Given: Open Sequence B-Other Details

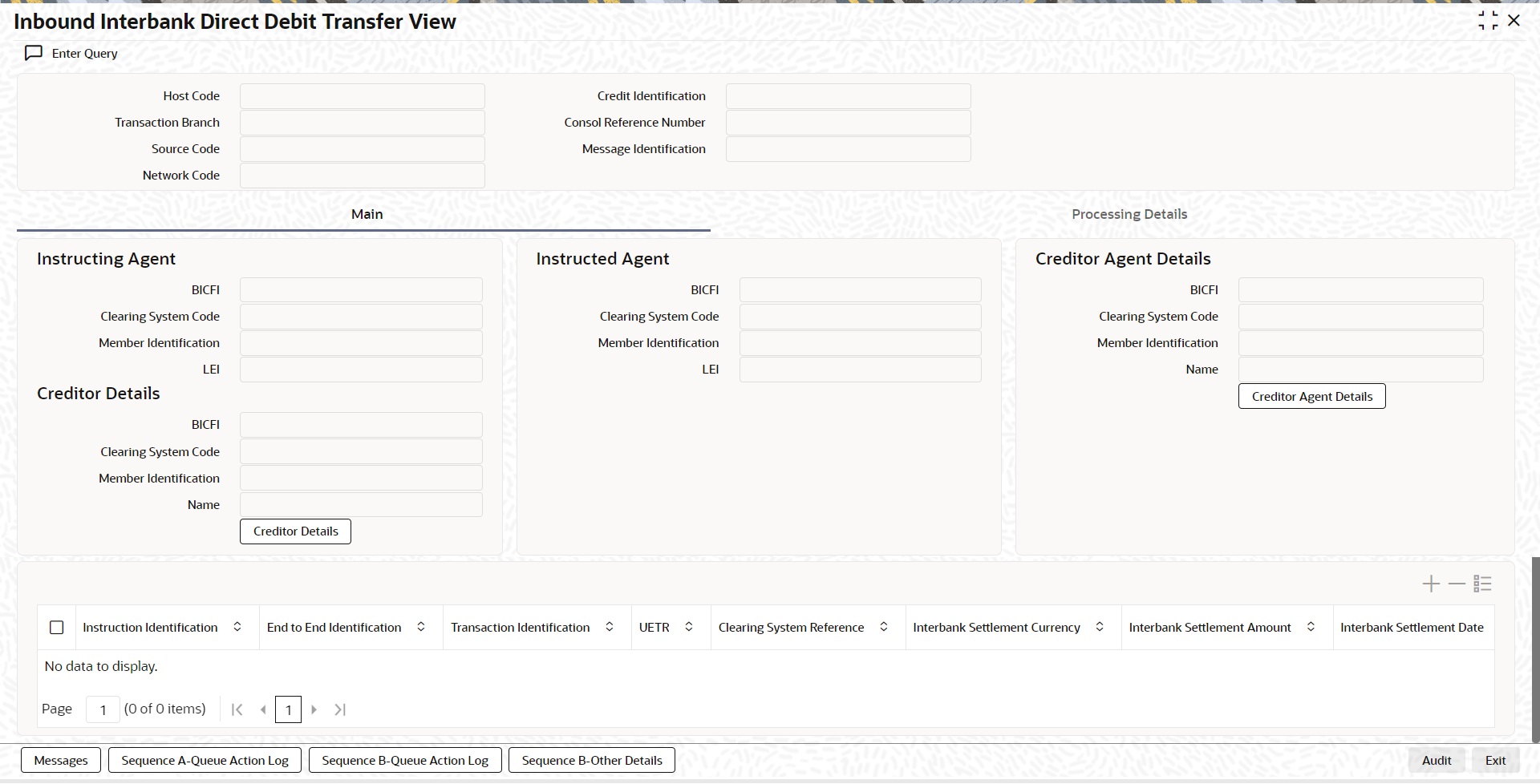Looking at the screenshot, I should (x=592, y=761).
